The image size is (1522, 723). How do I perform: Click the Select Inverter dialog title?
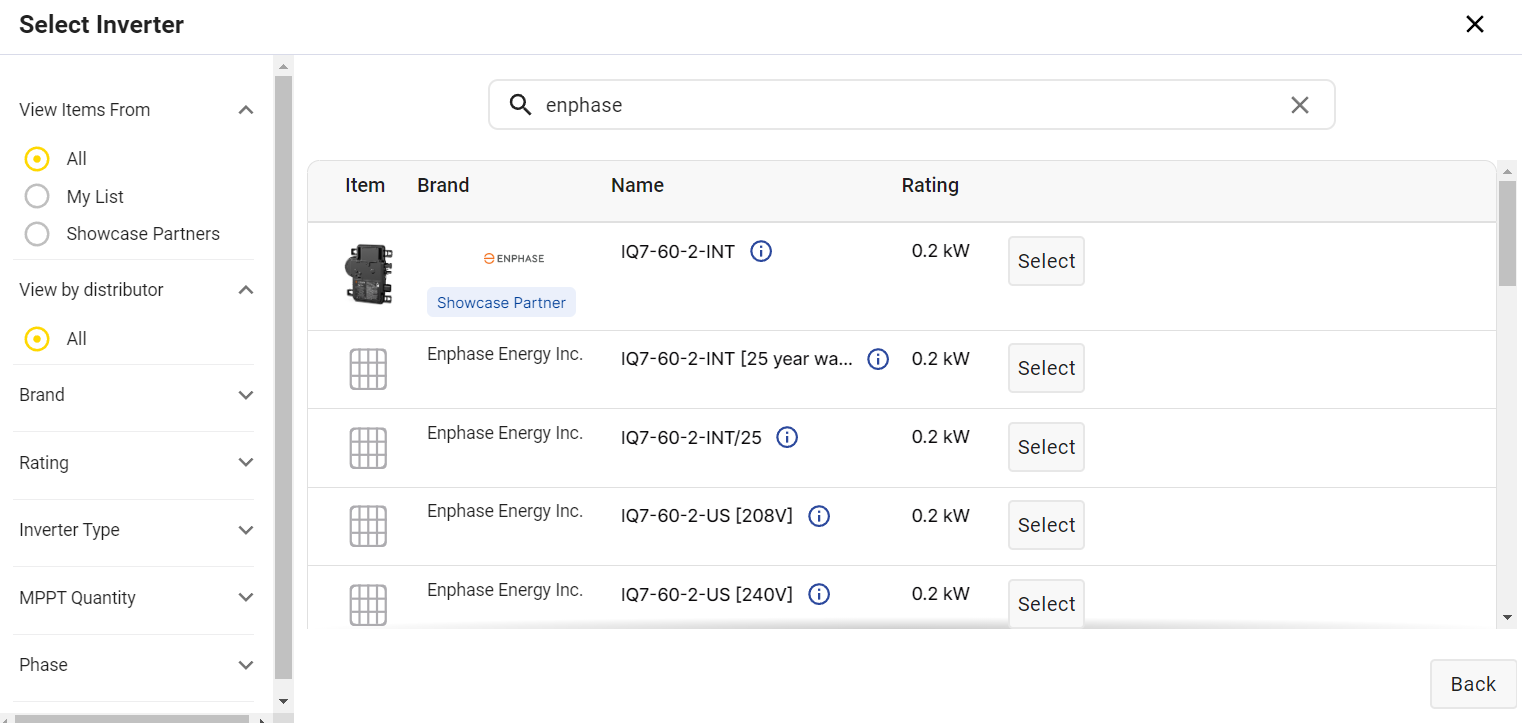point(101,25)
